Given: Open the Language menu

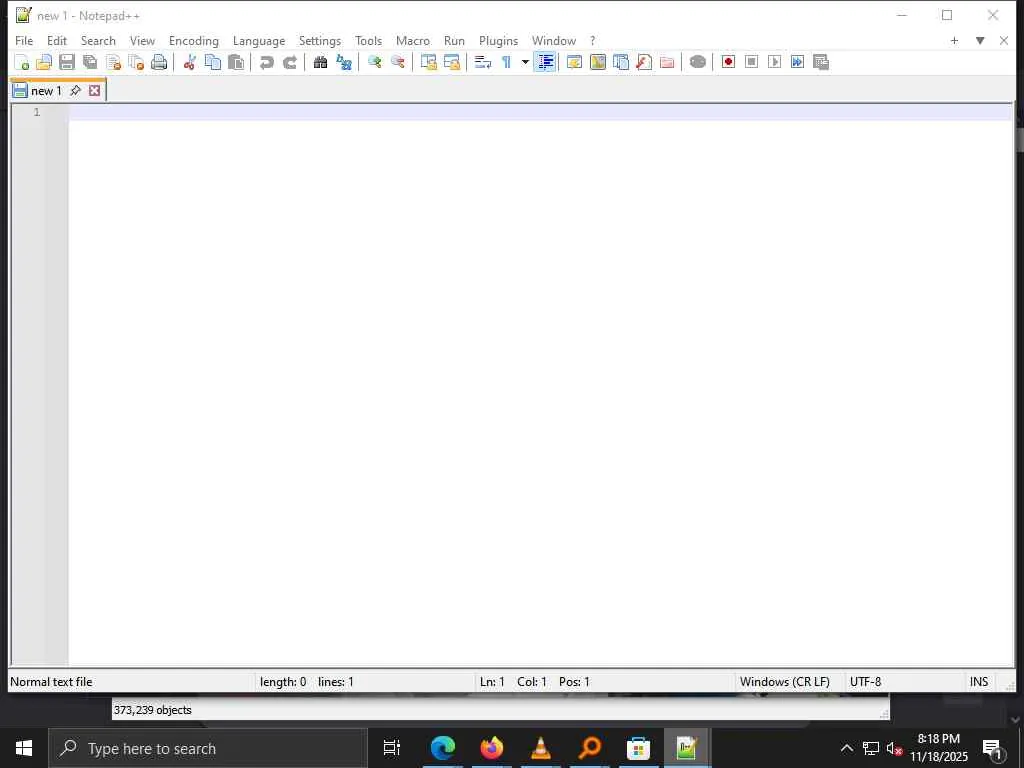Looking at the screenshot, I should (x=259, y=40).
